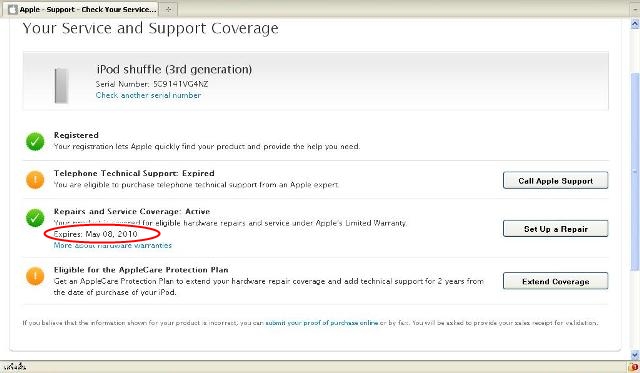640x373 pixels.
Task: Click orange warning icon for AppleCare Protection Plan
Action: 35,276
